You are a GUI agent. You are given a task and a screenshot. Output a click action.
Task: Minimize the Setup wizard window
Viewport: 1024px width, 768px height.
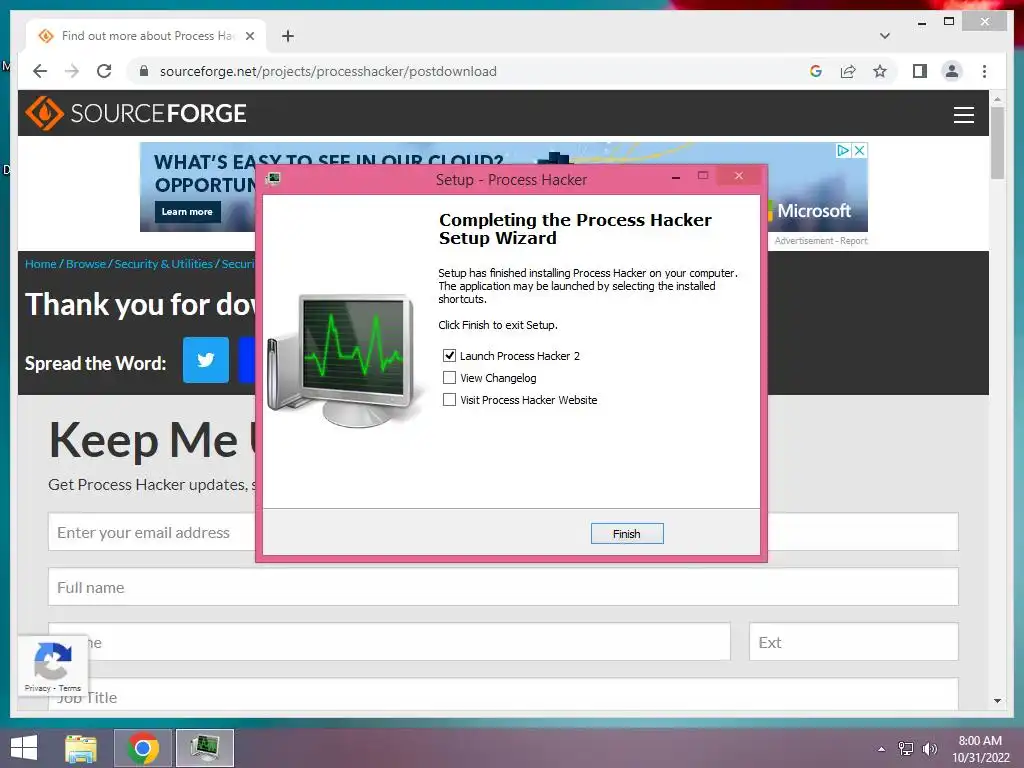pyautogui.click(x=676, y=176)
